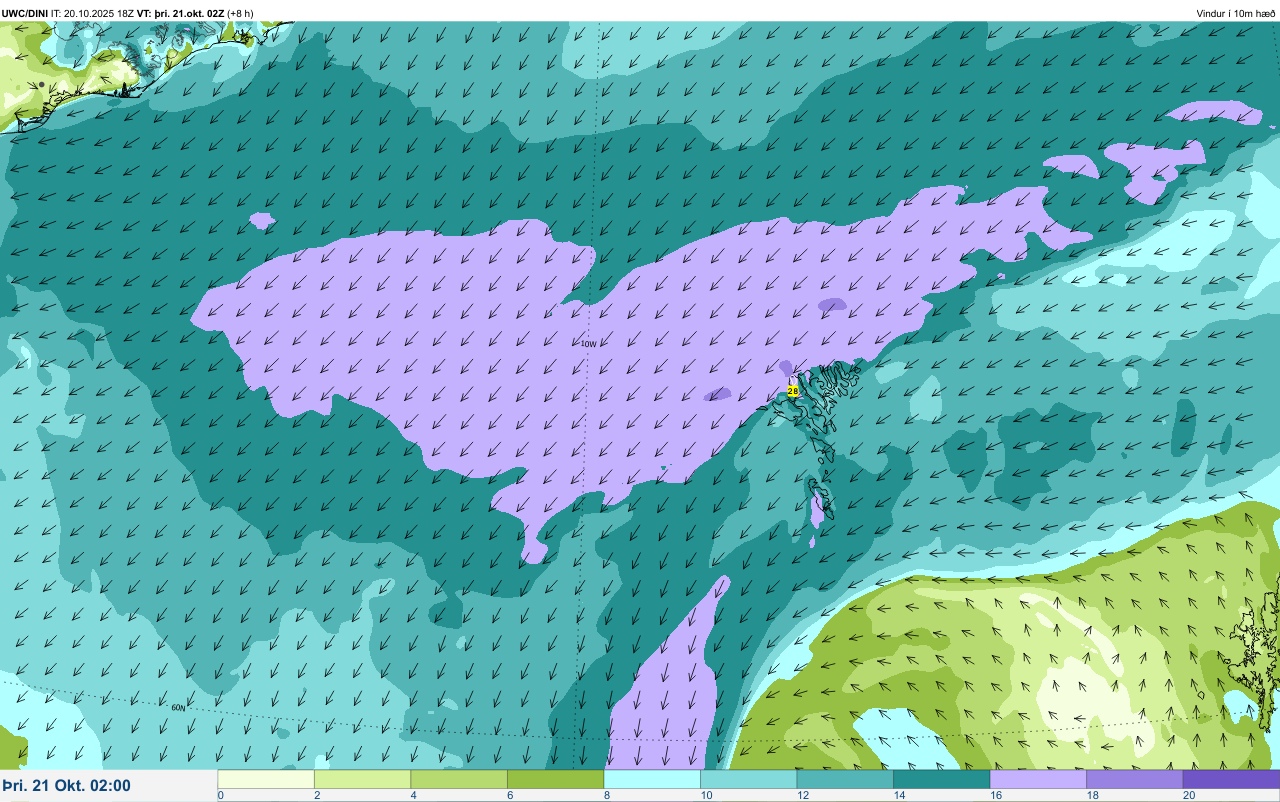Click the 'Þri. 21 Okt. 02:00' date label
The width and height of the screenshot is (1280, 802).
pyautogui.click(x=67, y=786)
